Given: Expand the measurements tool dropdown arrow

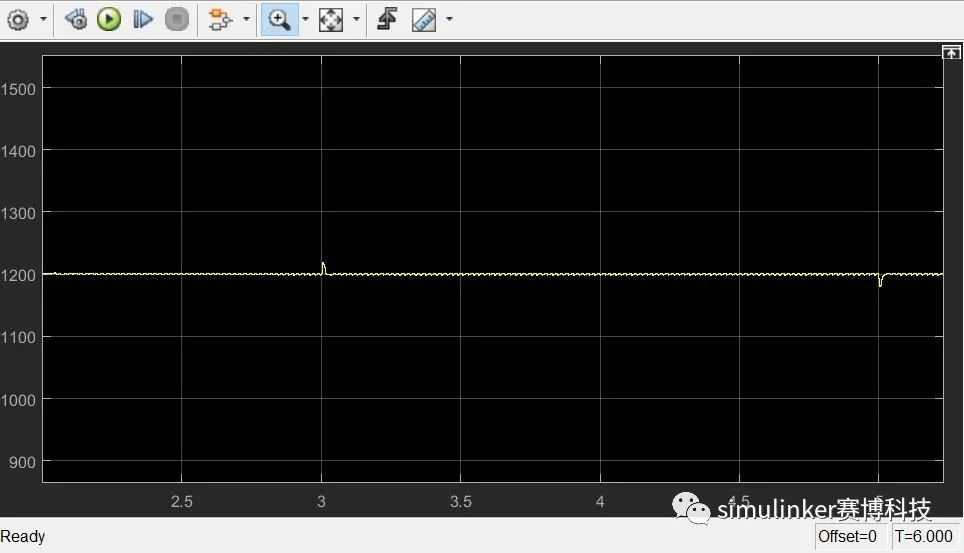Looking at the screenshot, I should [449, 19].
